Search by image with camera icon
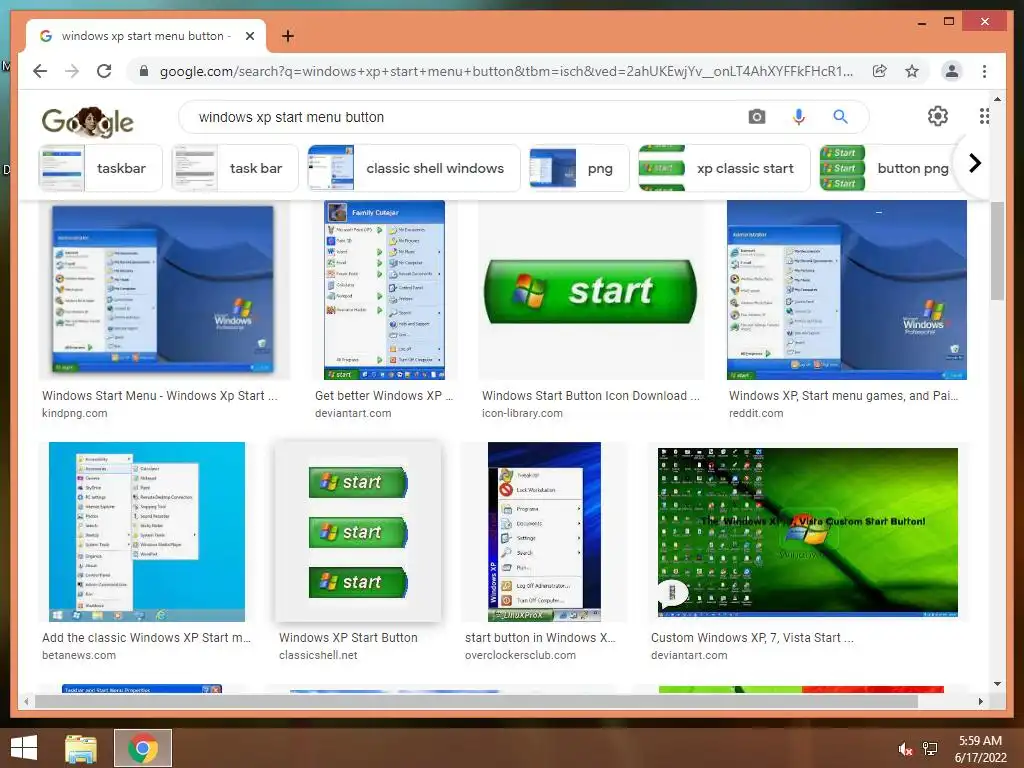Image resolution: width=1024 pixels, height=768 pixels. [756, 117]
